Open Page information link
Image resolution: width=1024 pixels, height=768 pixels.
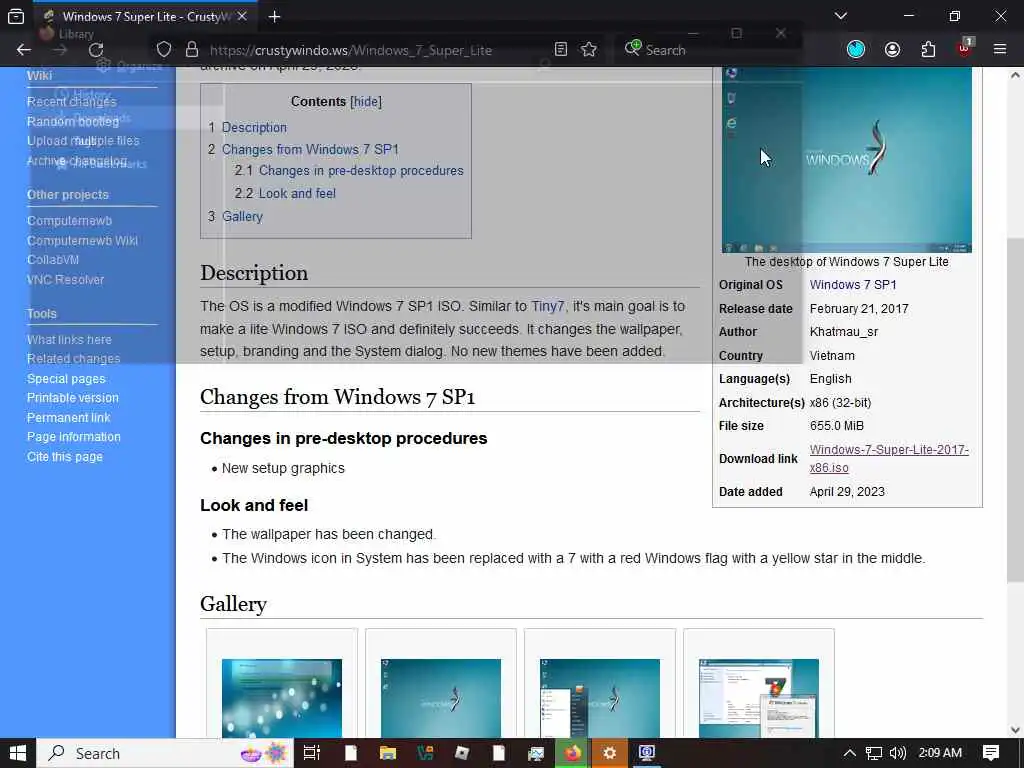pos(74,437)
